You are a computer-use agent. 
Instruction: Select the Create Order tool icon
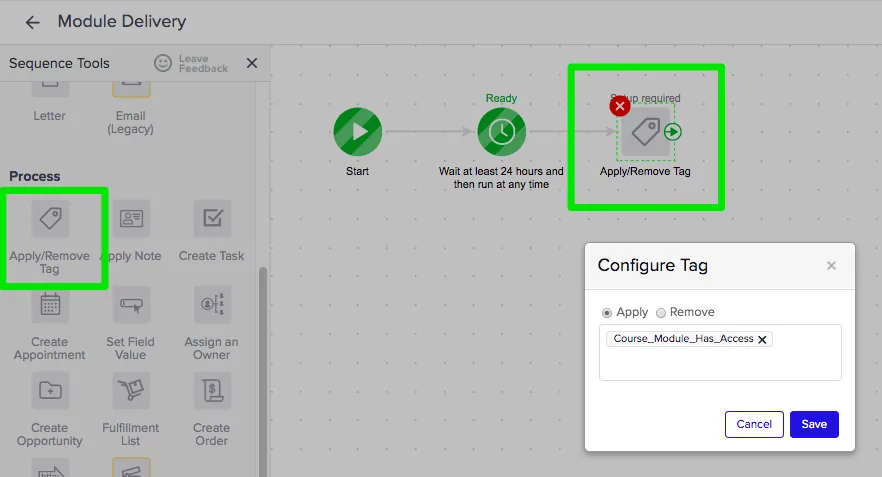(x=212, y=390)
